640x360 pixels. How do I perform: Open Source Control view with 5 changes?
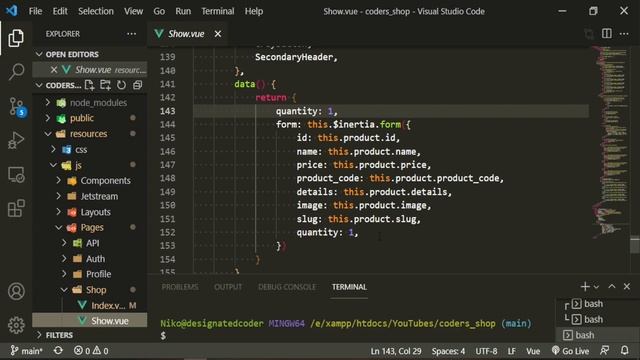coord(17,107)
